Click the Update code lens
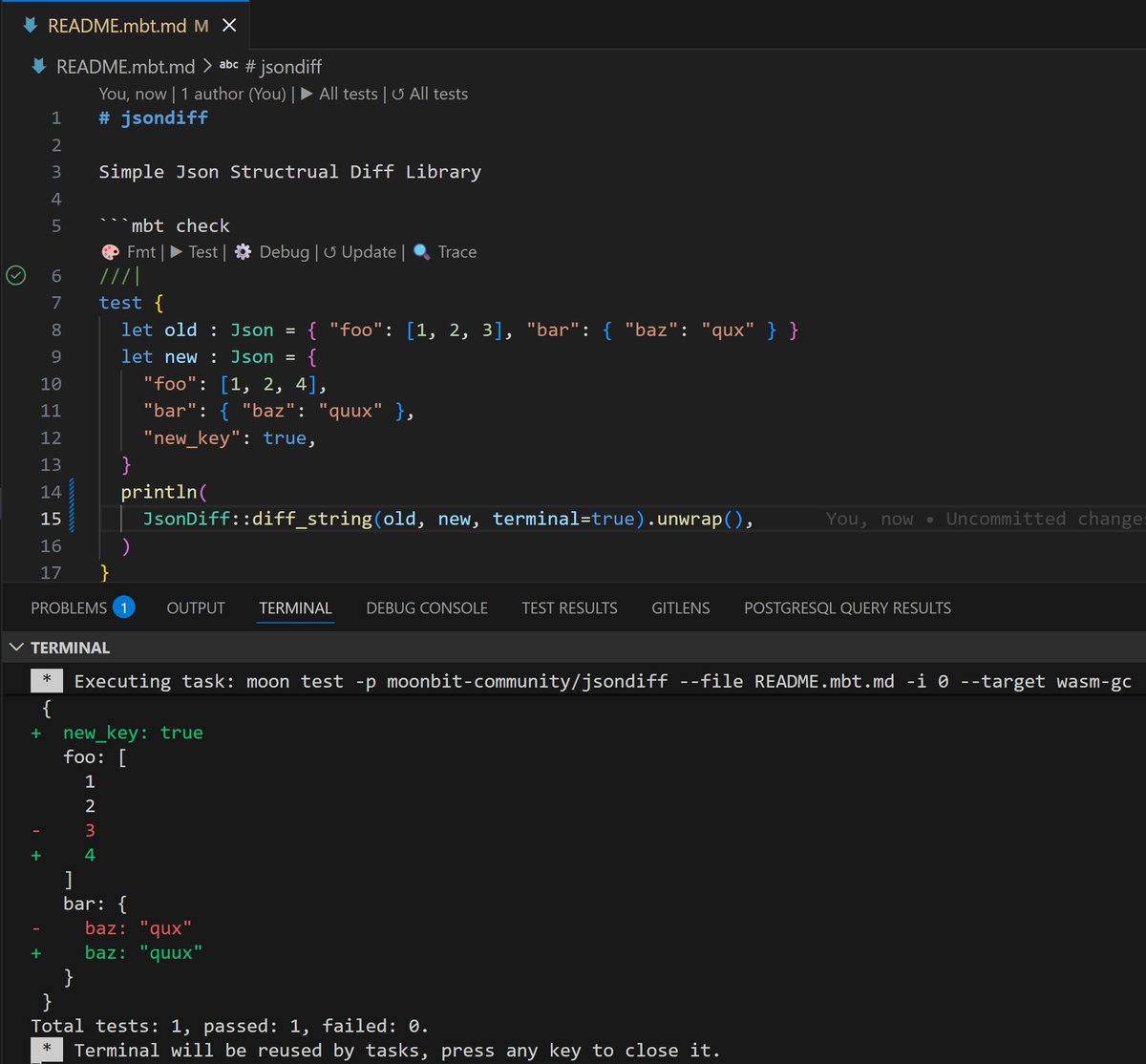Screen dimensions: 1146x1064 click(359, 252)
